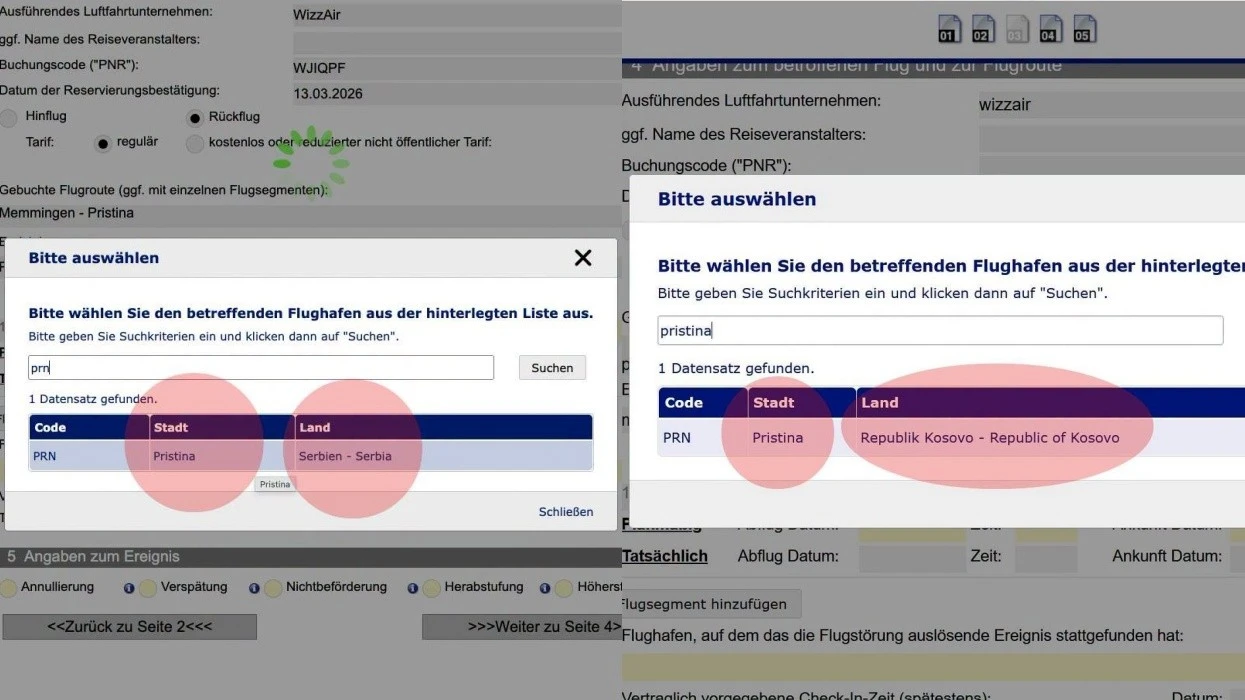The height and width of the screenshot is (700, 1245).
Task: Go back with Zurück zu Seite 2
Action: [x=129, y=627]
